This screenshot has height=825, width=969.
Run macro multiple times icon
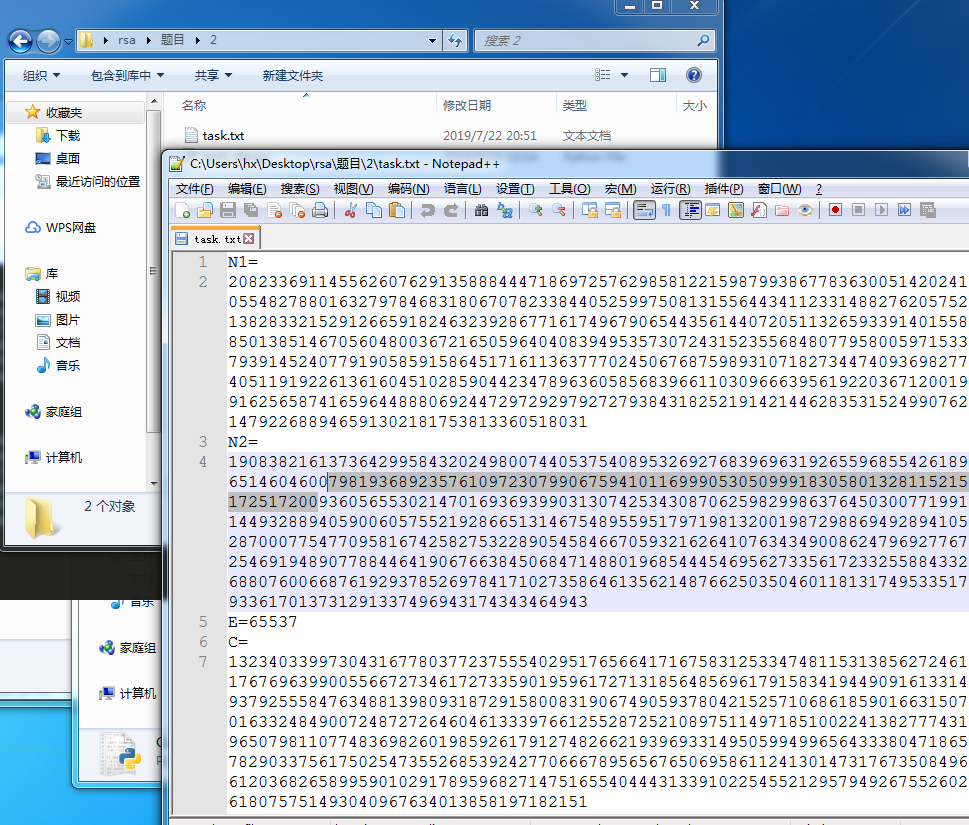tap(904, 210)
